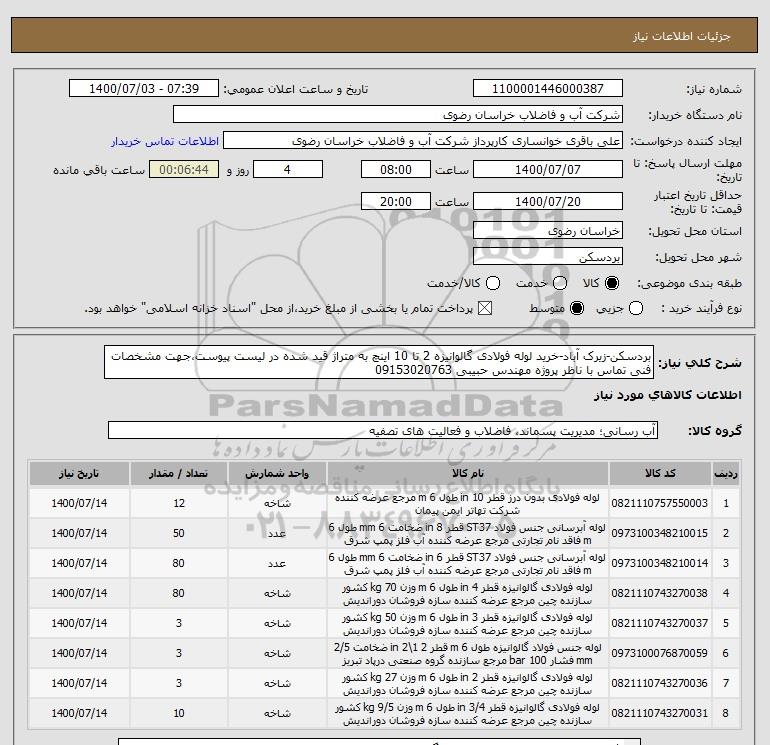Click the announcement date field 1400/07/03 - 07:39

point(144,89)
